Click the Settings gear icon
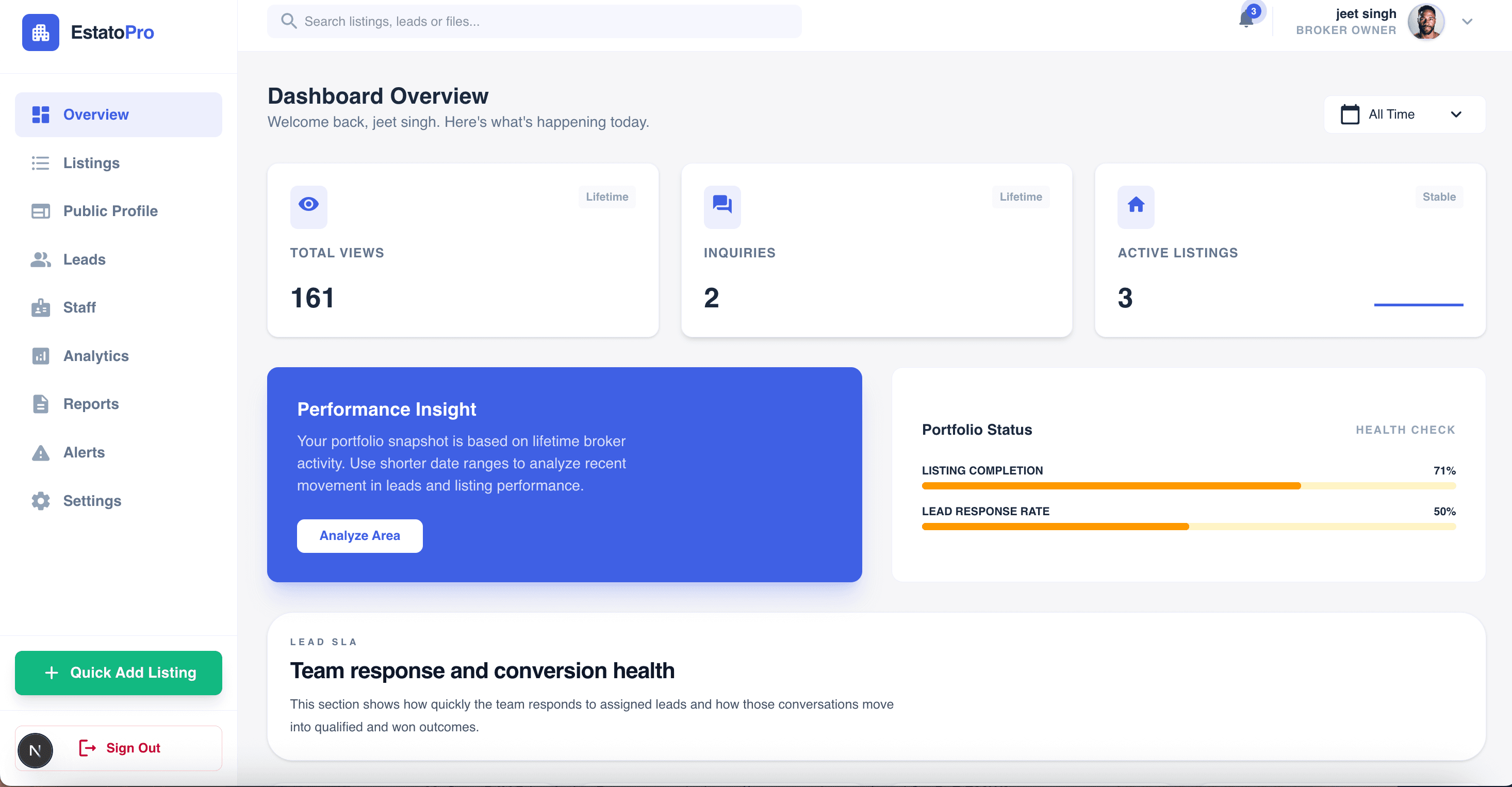 pyautogui.click(x=41, y=501)
